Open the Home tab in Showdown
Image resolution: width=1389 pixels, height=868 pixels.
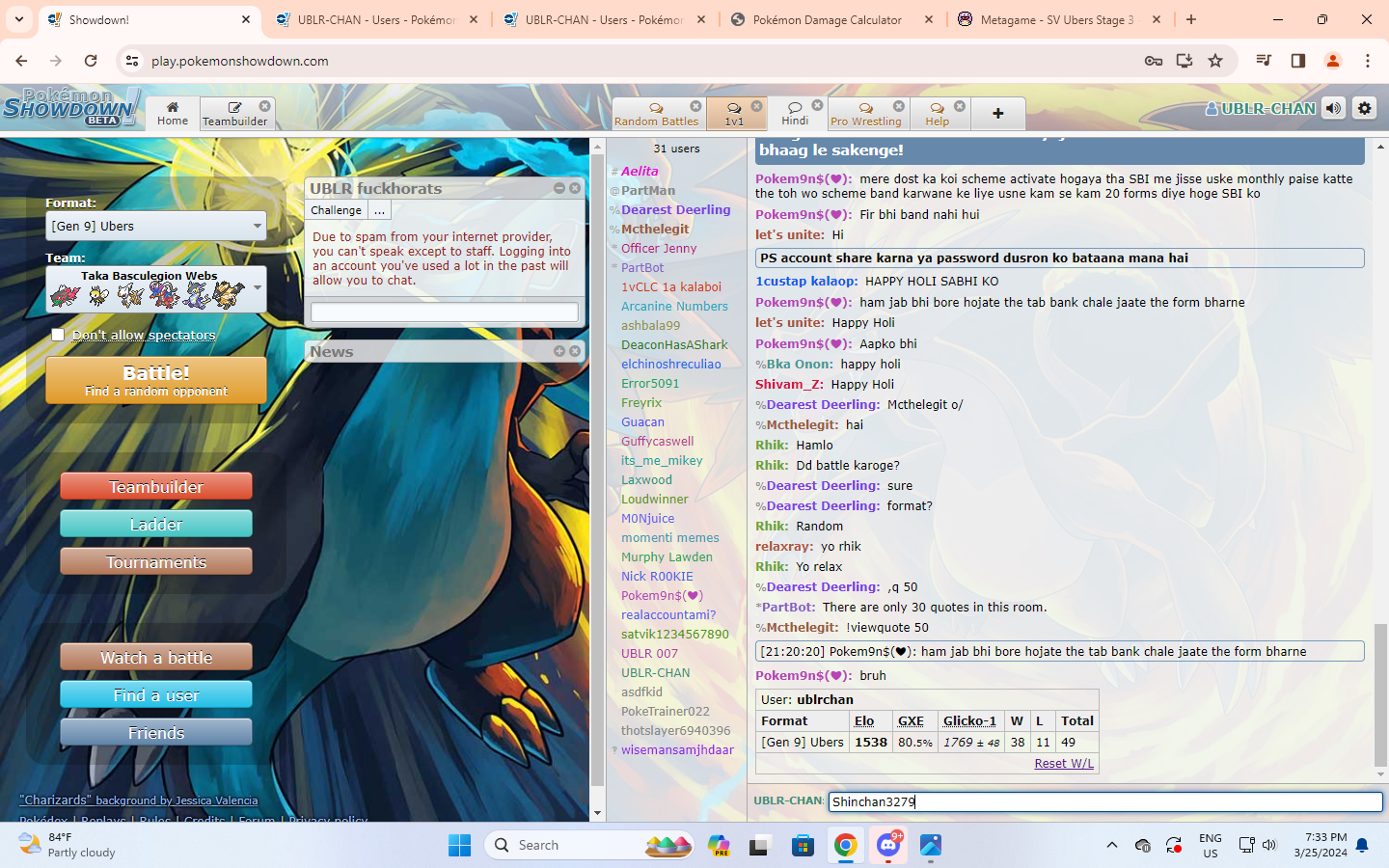click(x=173, y=113)
